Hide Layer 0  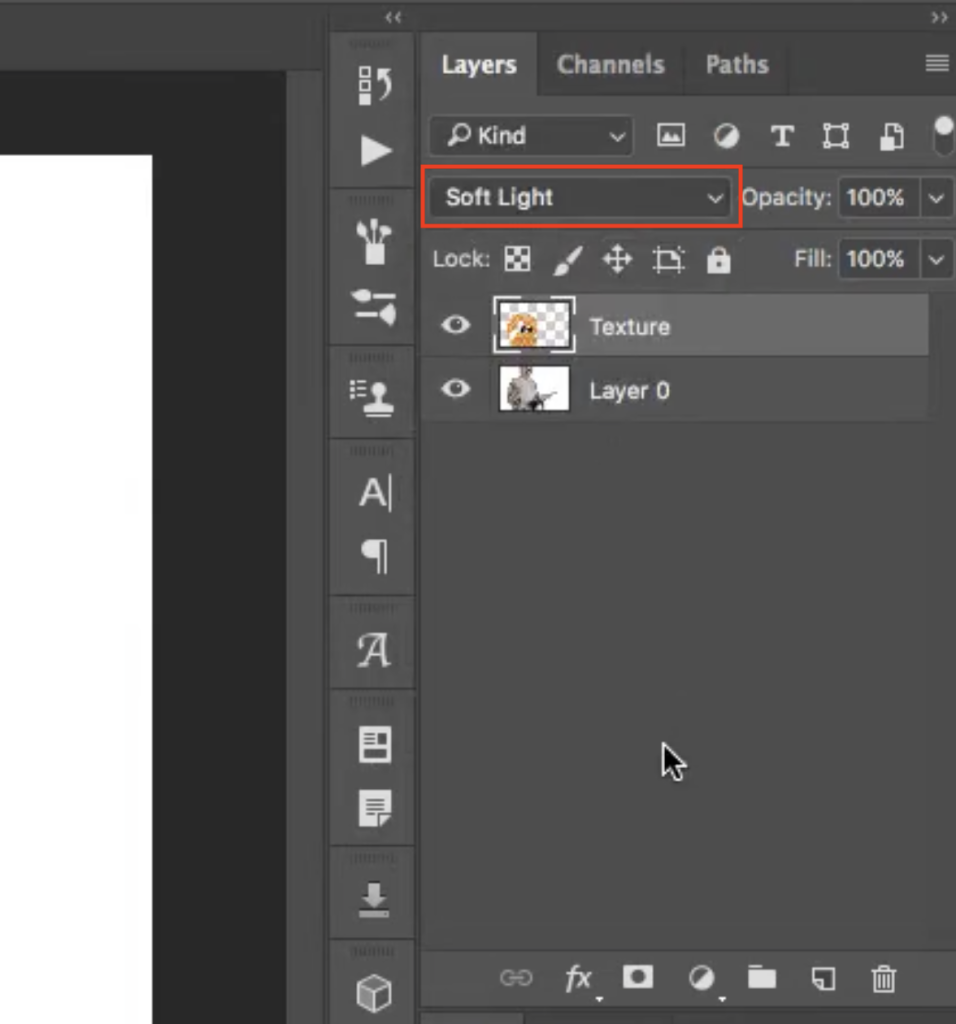pyautogui.click(x=455, y=390)
